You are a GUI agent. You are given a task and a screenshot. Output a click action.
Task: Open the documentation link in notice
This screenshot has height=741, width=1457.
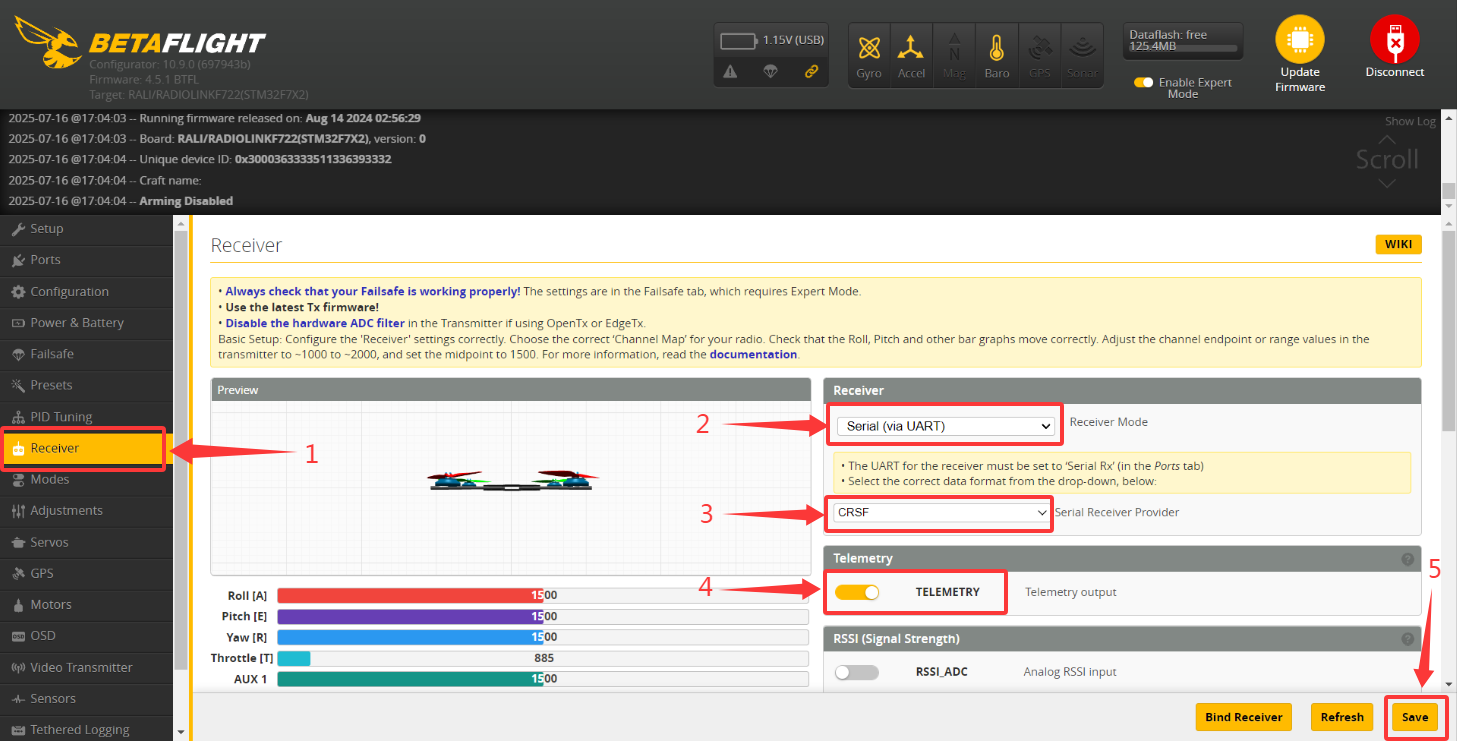pyautogui.click(x=753, y=354)
